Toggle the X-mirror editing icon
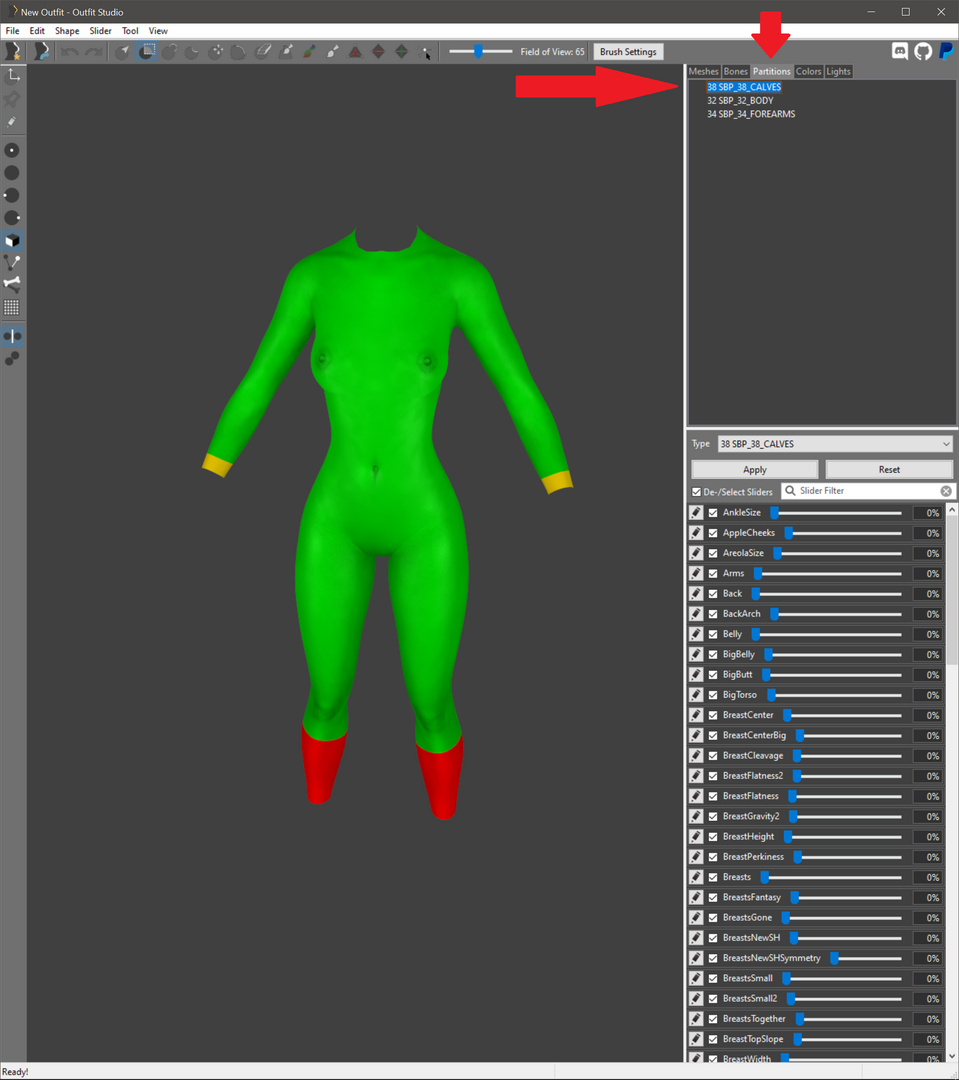Image resolution: width=959 pixels, height=1080 pixels. [12, 336]
